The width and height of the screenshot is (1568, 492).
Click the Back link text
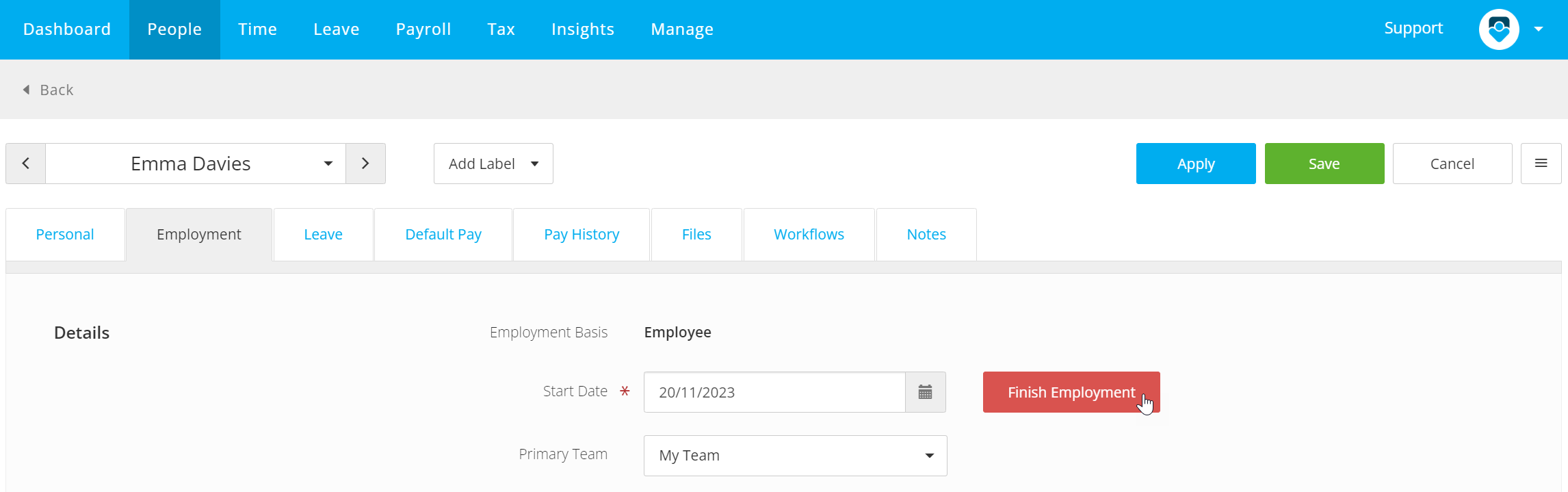[x=57, y=90]
